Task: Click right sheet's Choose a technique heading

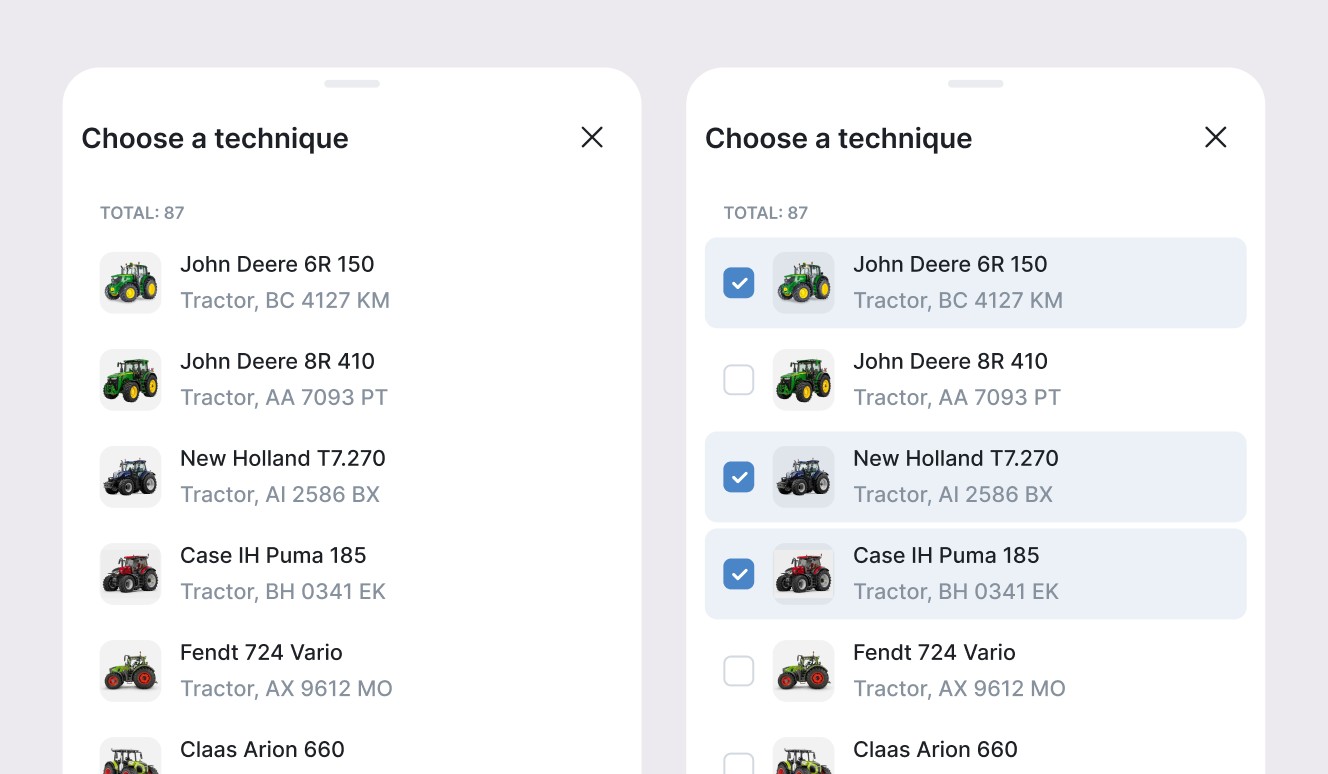Action: (x=838, y=138)
